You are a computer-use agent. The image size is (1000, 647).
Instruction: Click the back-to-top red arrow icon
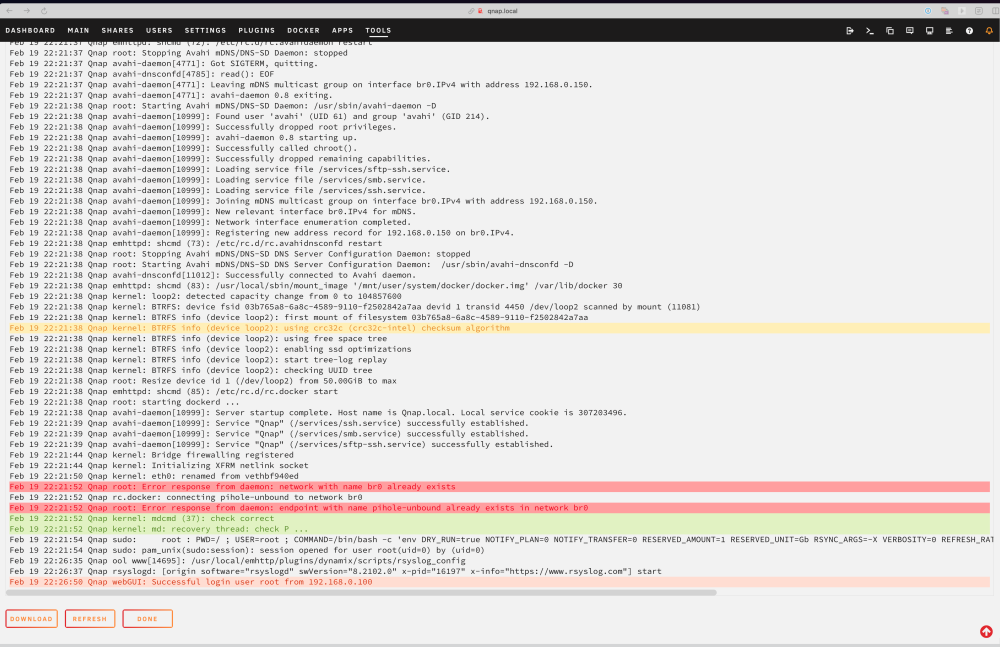986,632
